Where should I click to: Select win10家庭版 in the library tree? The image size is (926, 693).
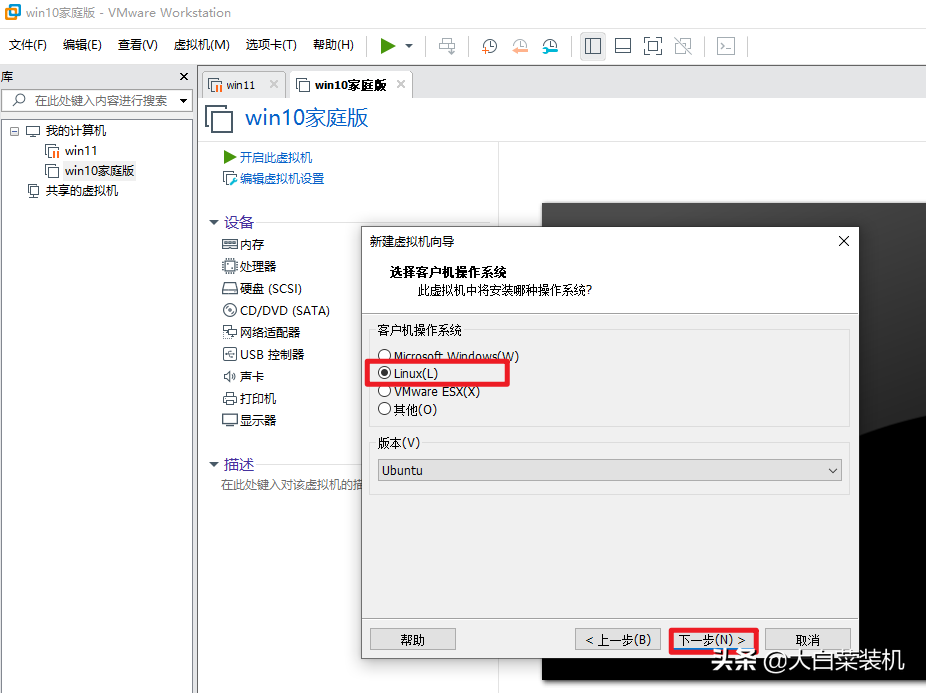click(x=99, y=171)
